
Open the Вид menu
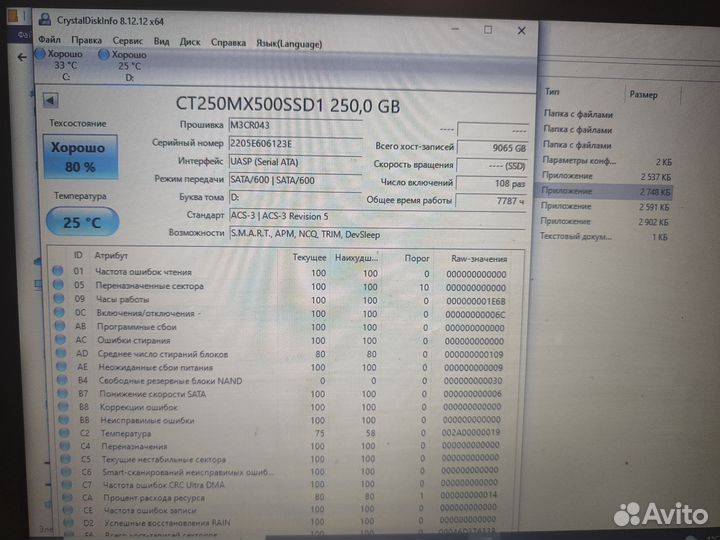click(x=161, y=41)
